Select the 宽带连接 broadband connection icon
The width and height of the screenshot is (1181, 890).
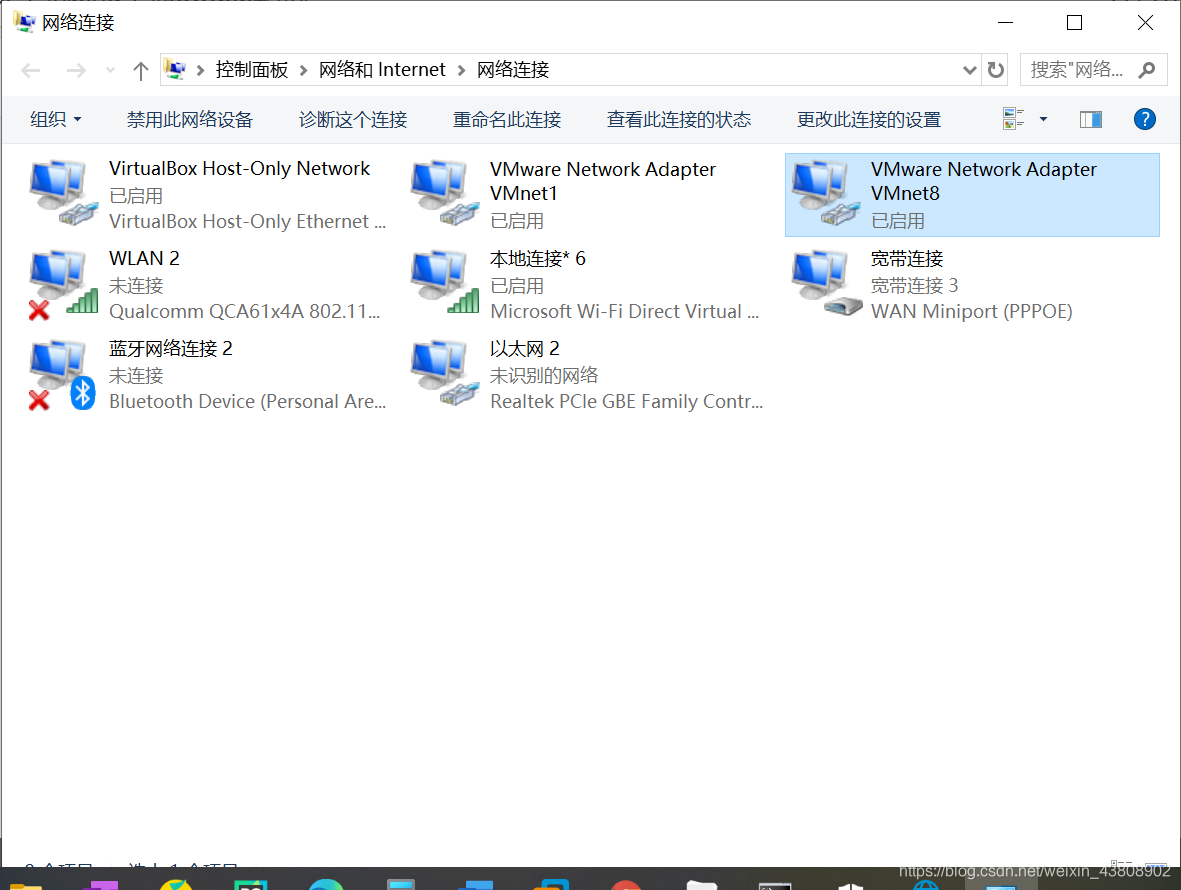tap(826, 284)
